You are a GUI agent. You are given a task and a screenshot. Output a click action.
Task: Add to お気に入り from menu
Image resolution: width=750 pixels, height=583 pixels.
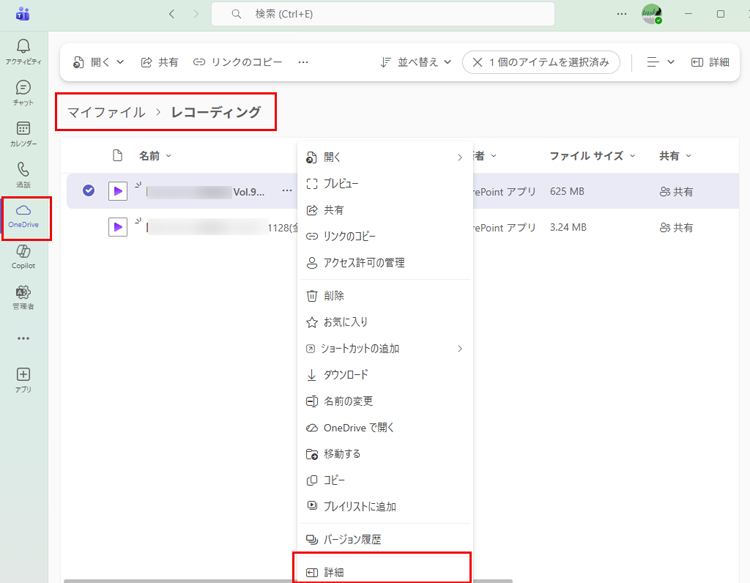tap(385, 322)
